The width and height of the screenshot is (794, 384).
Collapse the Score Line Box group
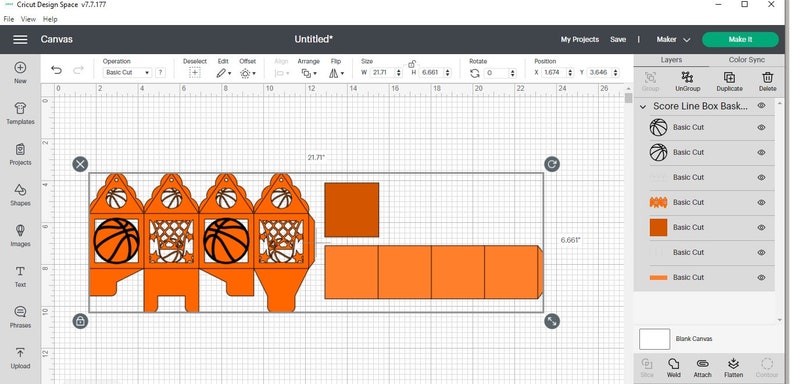643,107
